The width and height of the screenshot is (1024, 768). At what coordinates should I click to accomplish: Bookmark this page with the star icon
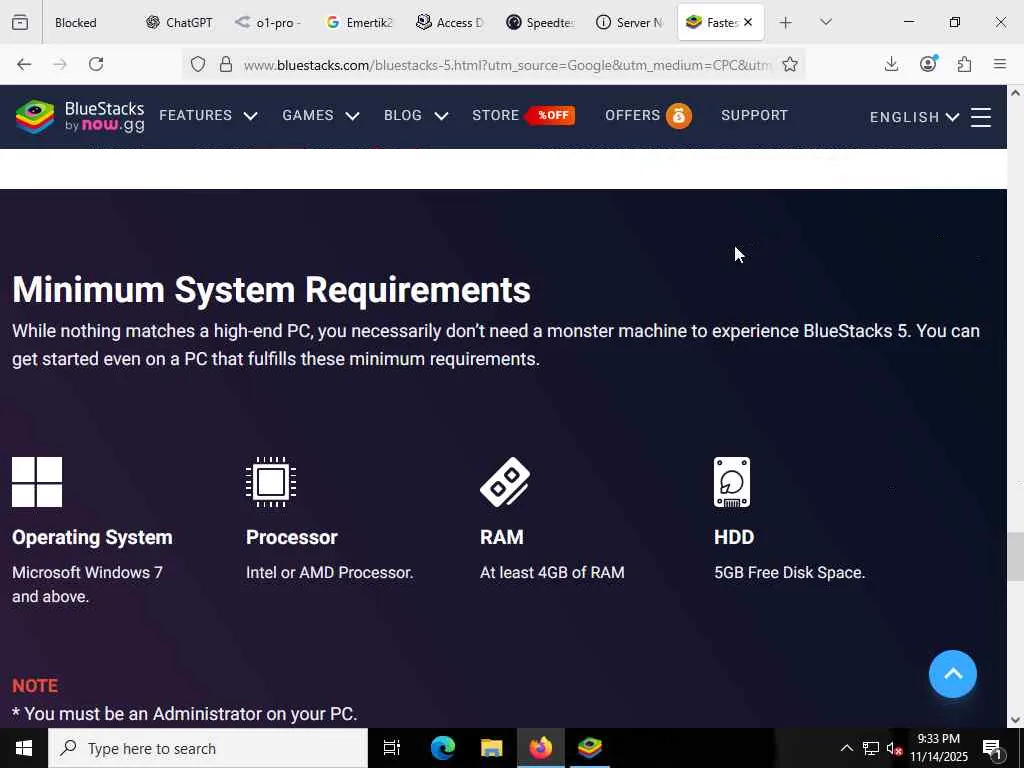pyautogui.click(x=790, y=64)
